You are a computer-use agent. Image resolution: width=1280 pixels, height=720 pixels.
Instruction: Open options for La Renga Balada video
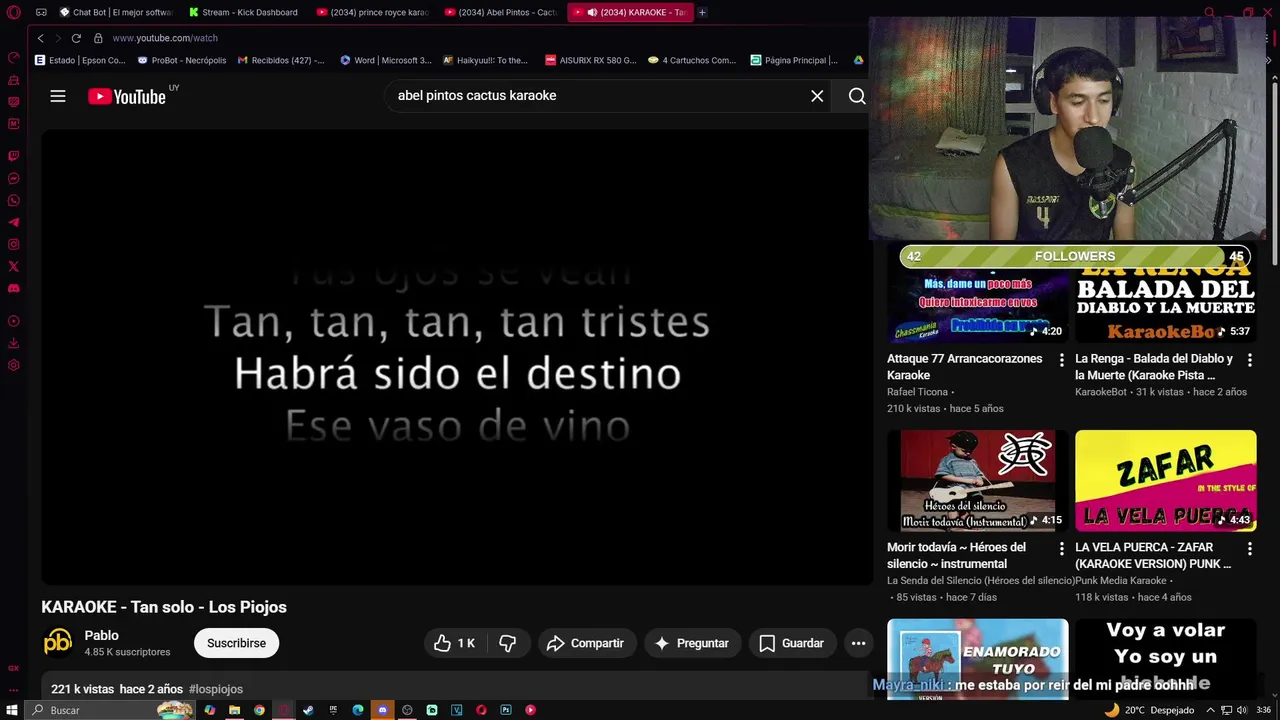pos(1249,360)
